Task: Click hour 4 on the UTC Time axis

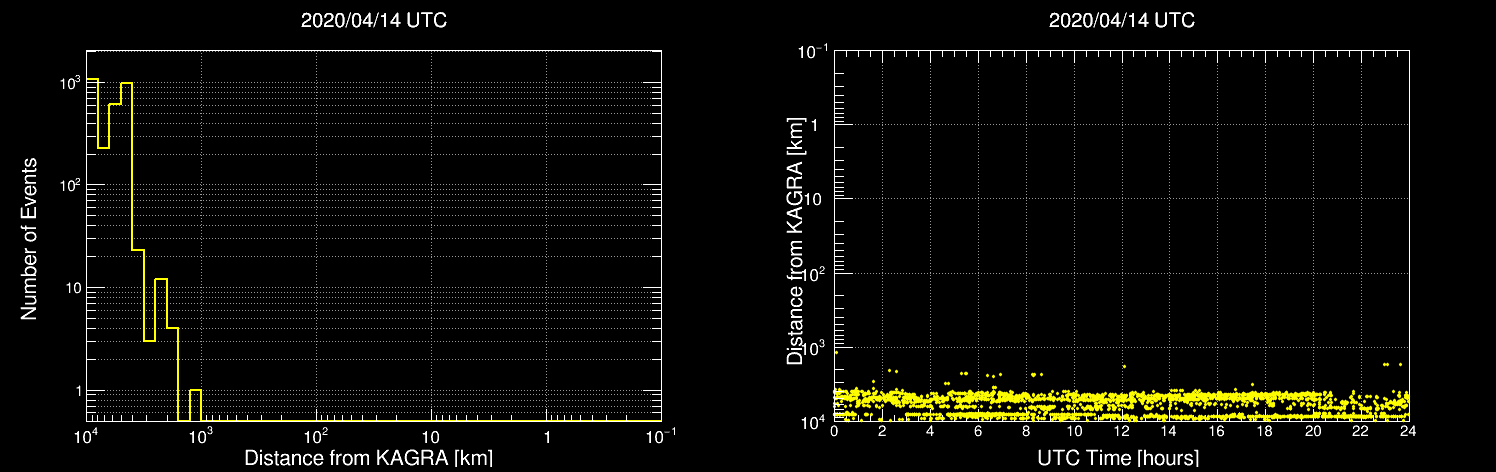Action: click(930, 431)
